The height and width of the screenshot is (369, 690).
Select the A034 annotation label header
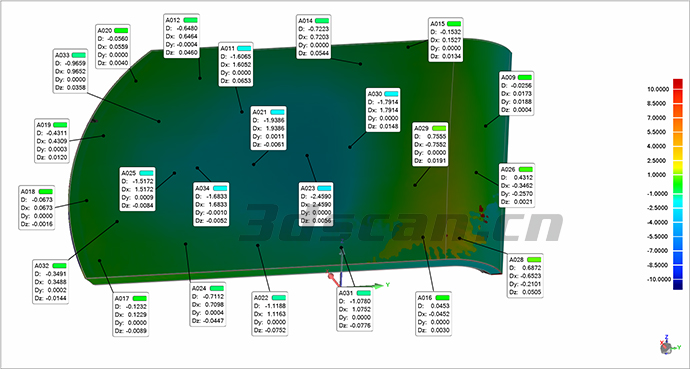coord(211,188)
